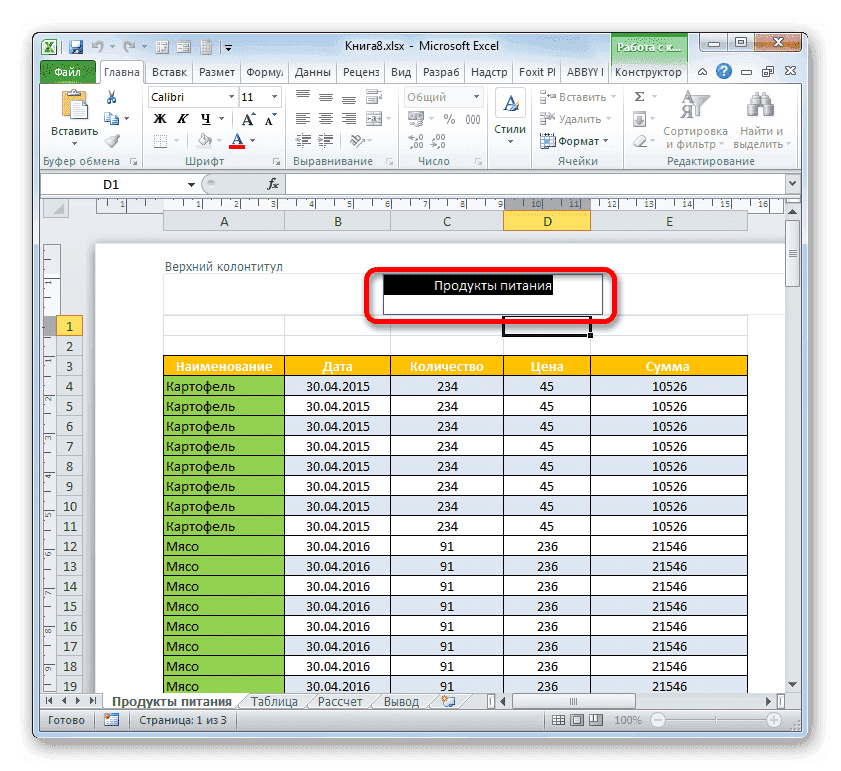Viewport: 841px width, 771px height.
Task: Click the Percent Style icon
Action: click(449, 119)
